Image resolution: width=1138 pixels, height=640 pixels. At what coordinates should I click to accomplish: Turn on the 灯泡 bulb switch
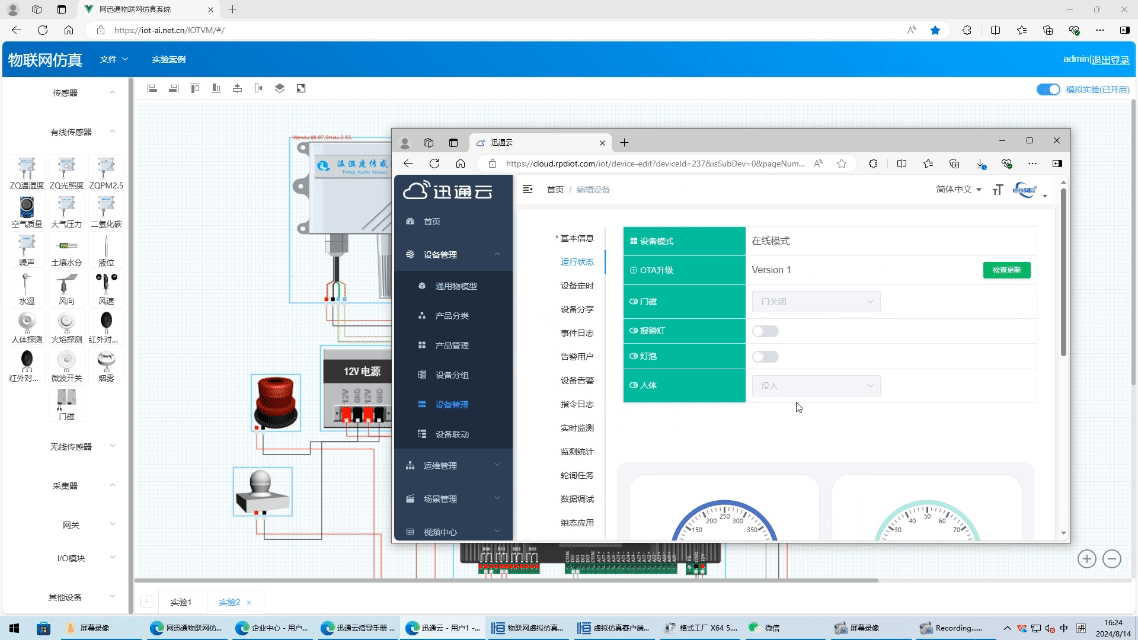pyautogui.click(x=765, y=357)
